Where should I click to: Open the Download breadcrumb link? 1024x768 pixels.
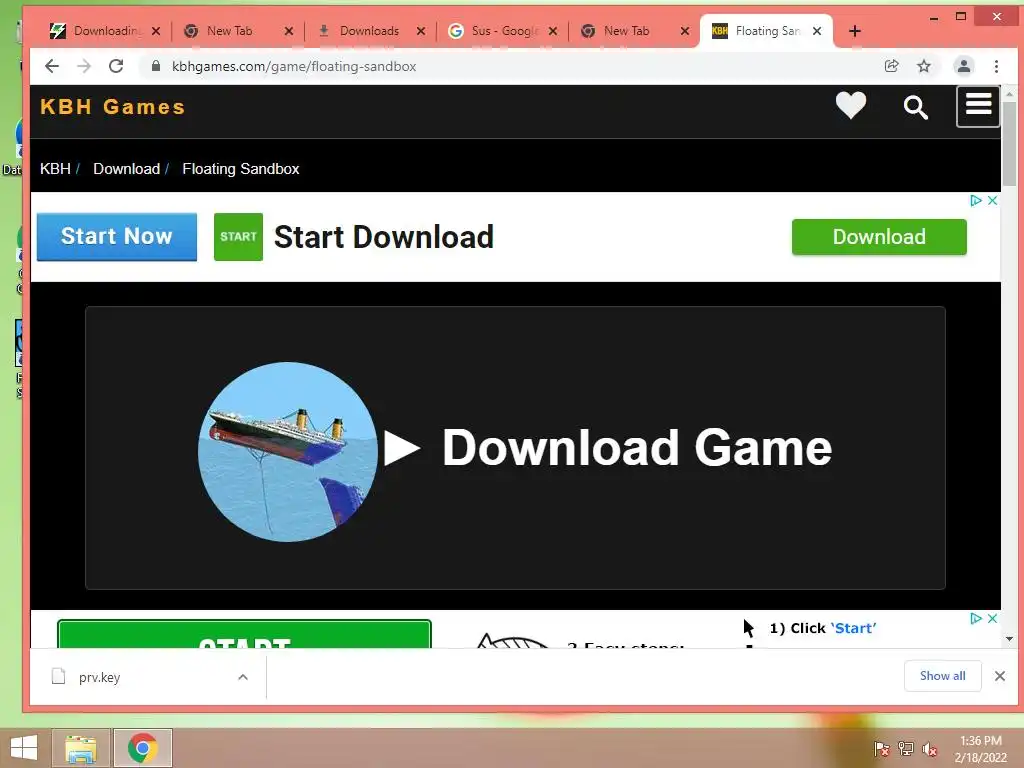127,168
